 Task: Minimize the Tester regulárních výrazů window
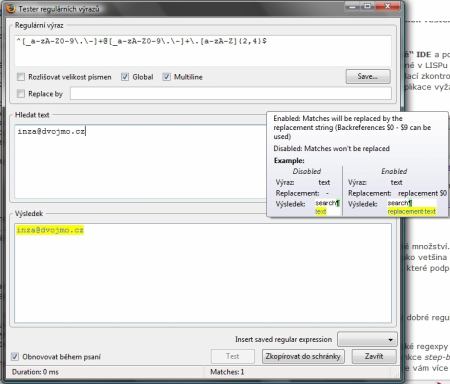[352, 6]
